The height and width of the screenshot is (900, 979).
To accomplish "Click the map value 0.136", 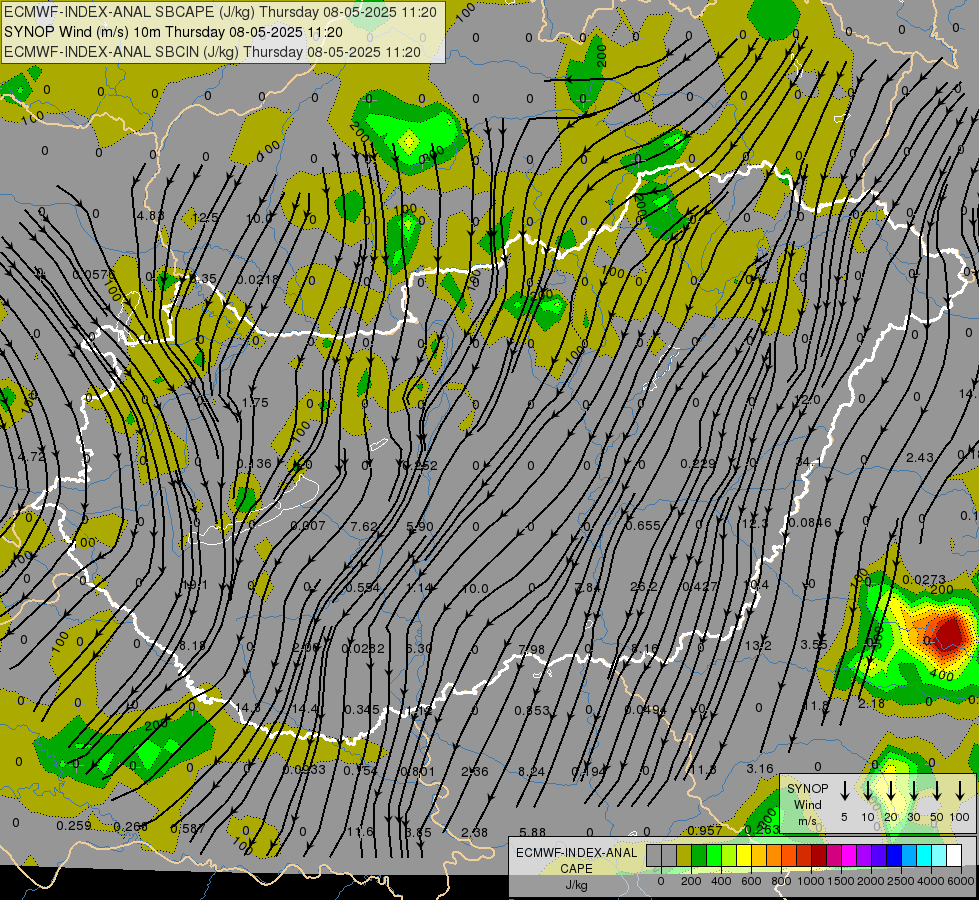I will pyautogui.click(x=254, y=463).
